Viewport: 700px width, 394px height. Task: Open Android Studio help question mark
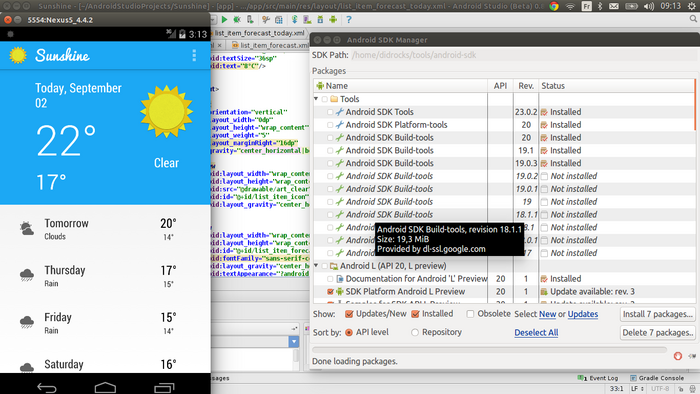click(x=349, y=20)
